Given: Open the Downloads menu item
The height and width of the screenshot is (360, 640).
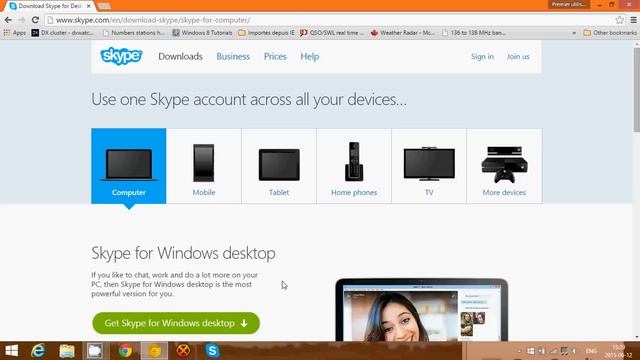Looking at the screenshot, I should [x=180, y=56].
